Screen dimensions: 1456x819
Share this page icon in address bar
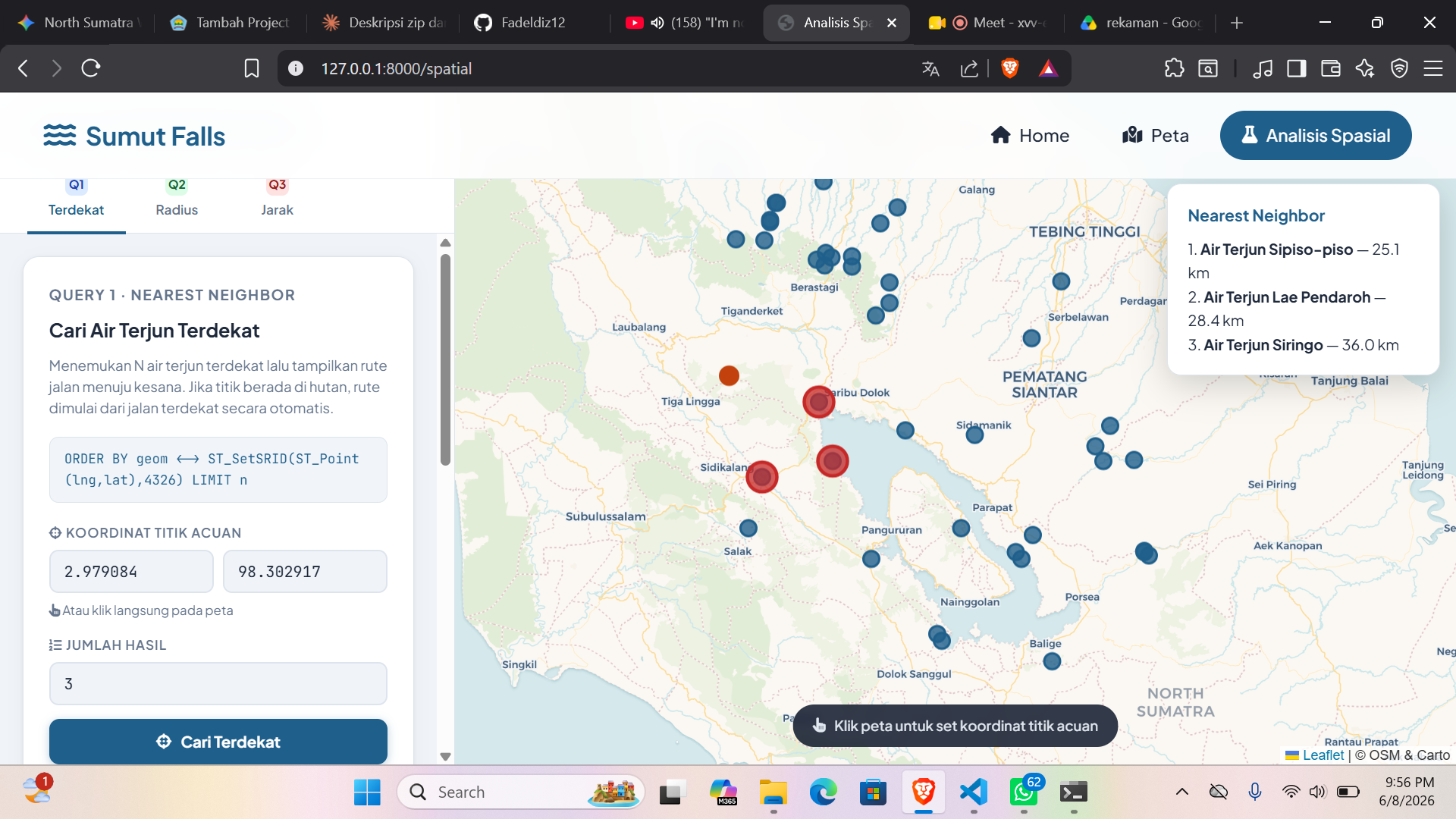[968, 69]
